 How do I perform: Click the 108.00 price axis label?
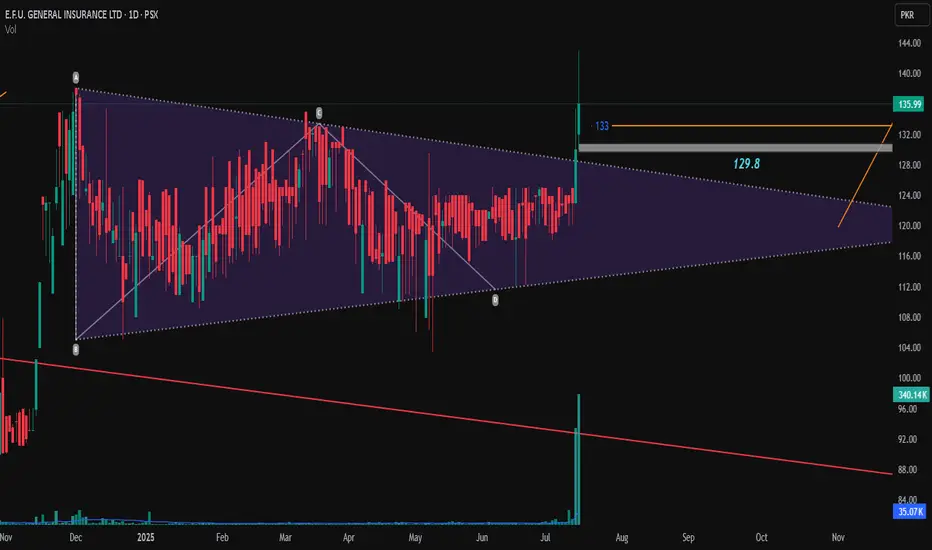click(x=909, y=318)
